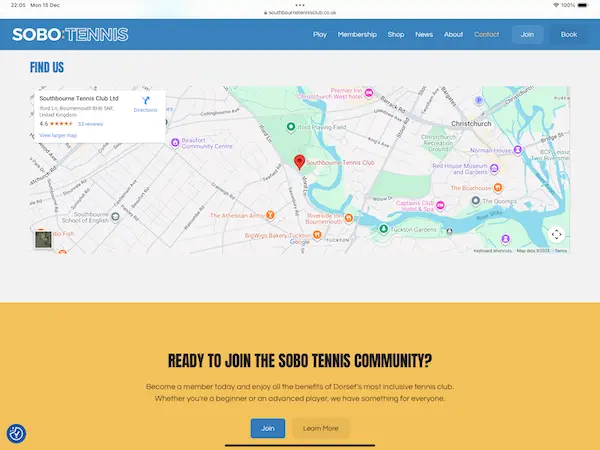
Task: Click the Learn More button
Action: point(321,428)
